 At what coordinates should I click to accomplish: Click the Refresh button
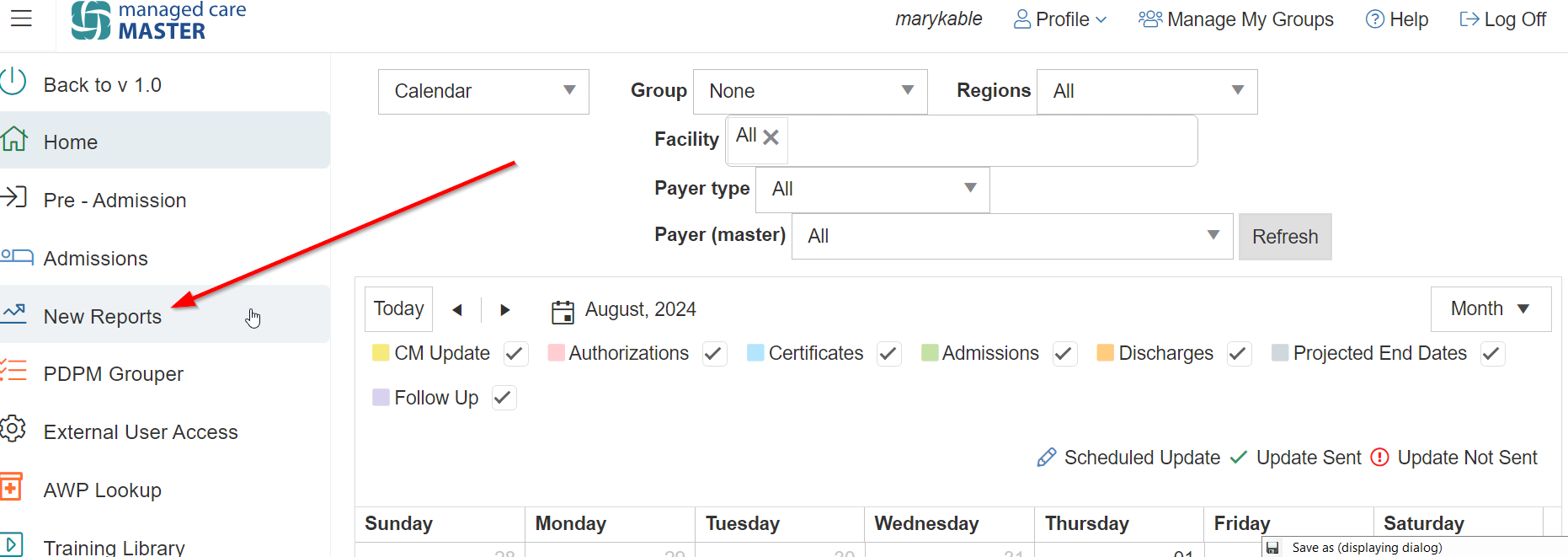tap(1285, 237)
